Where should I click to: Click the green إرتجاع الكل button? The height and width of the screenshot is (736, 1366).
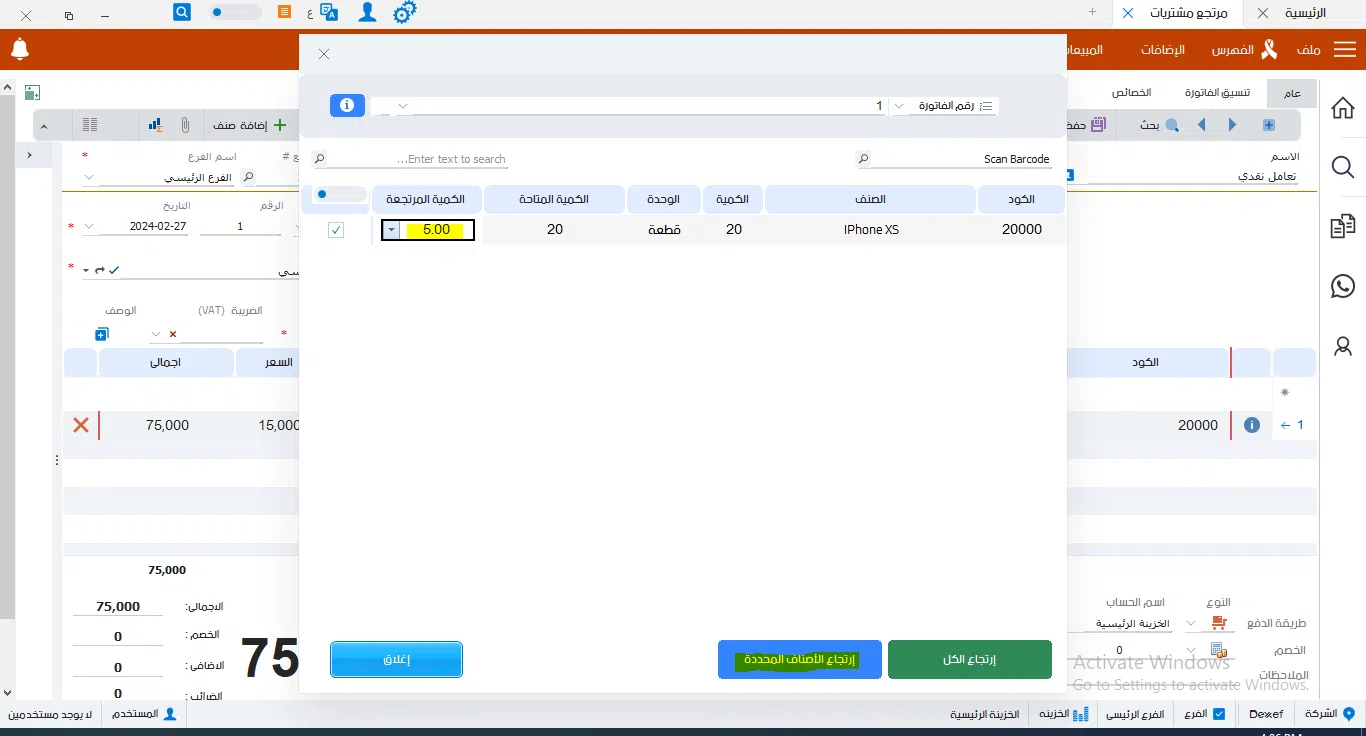969,660
